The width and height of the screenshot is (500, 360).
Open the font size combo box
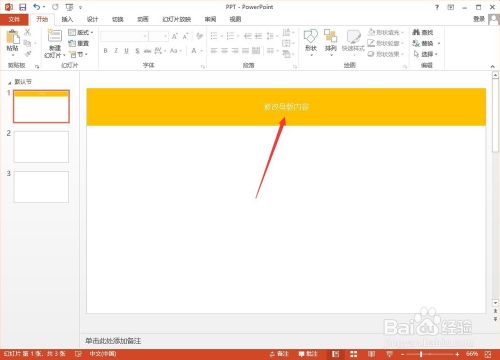point(159,36)
